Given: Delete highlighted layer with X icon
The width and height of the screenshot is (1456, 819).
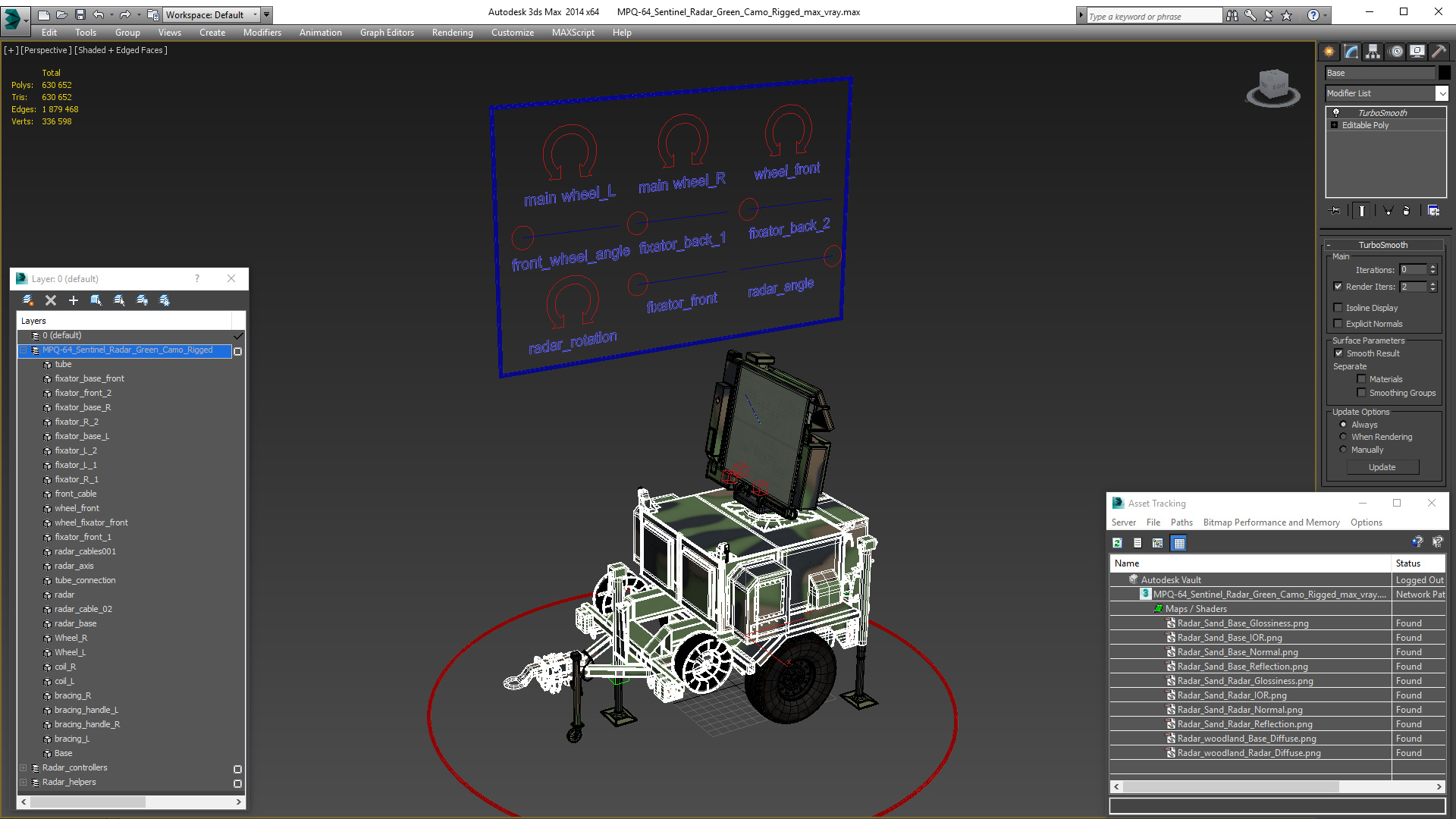Looking at the screenshot, I should tap(51, 300).
